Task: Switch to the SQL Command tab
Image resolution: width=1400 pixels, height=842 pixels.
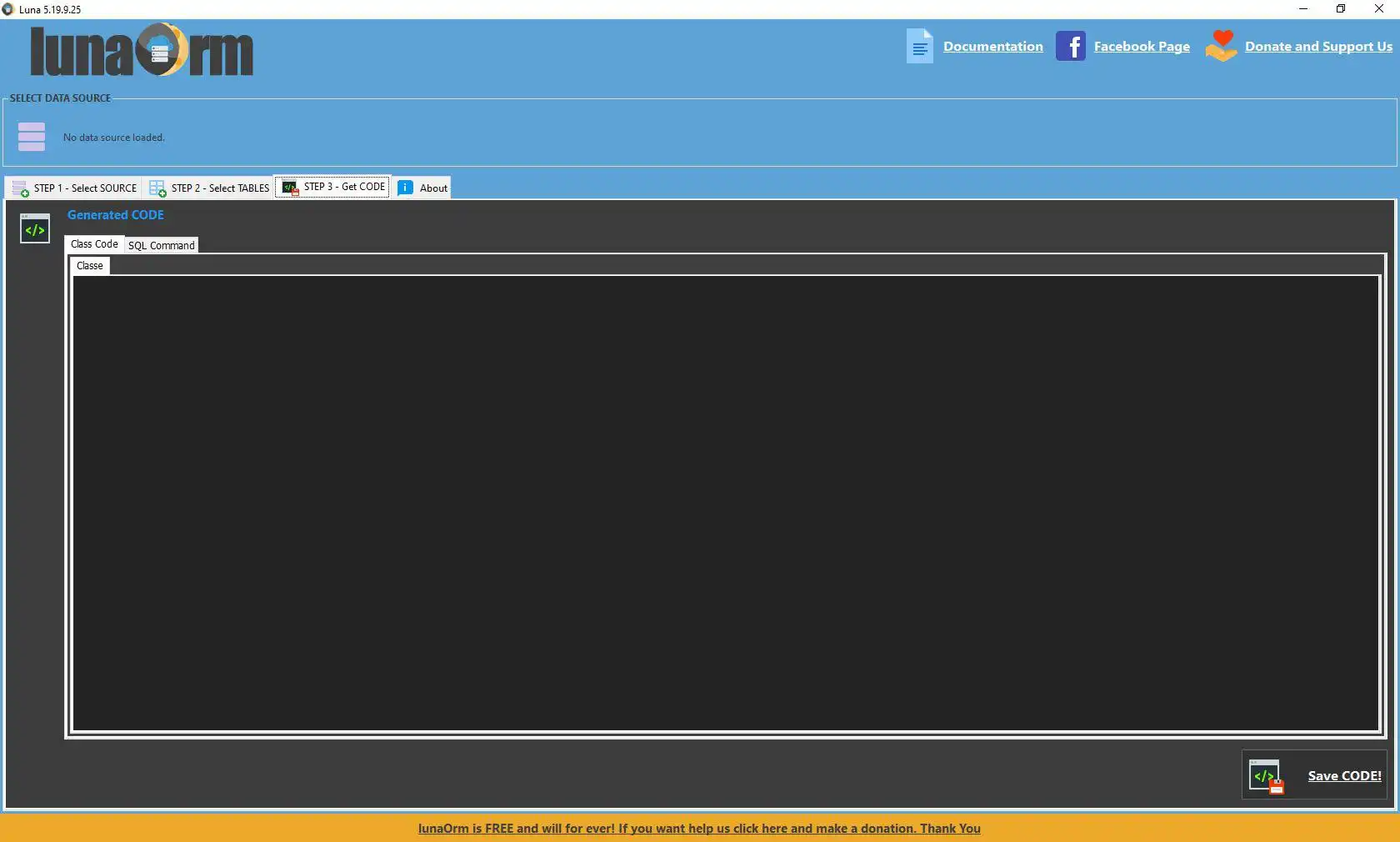Action: [161, 245]
